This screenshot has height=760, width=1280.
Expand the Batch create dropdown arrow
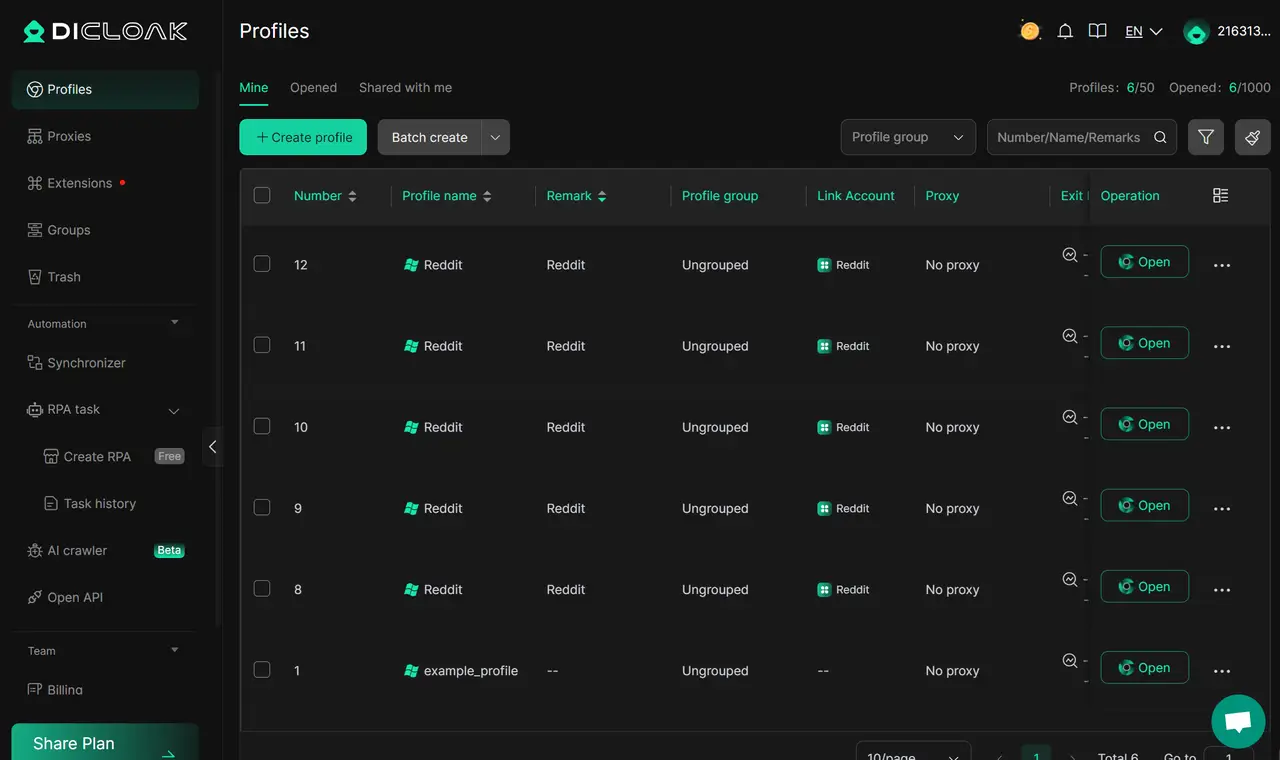495,137
